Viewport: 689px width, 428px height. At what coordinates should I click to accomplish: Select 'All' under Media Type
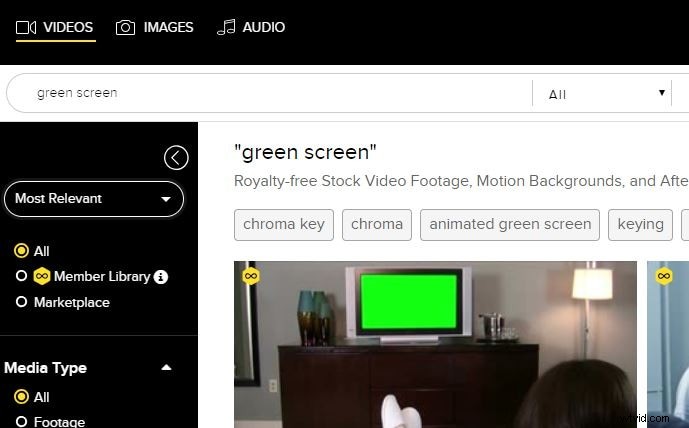coord(21,397)
